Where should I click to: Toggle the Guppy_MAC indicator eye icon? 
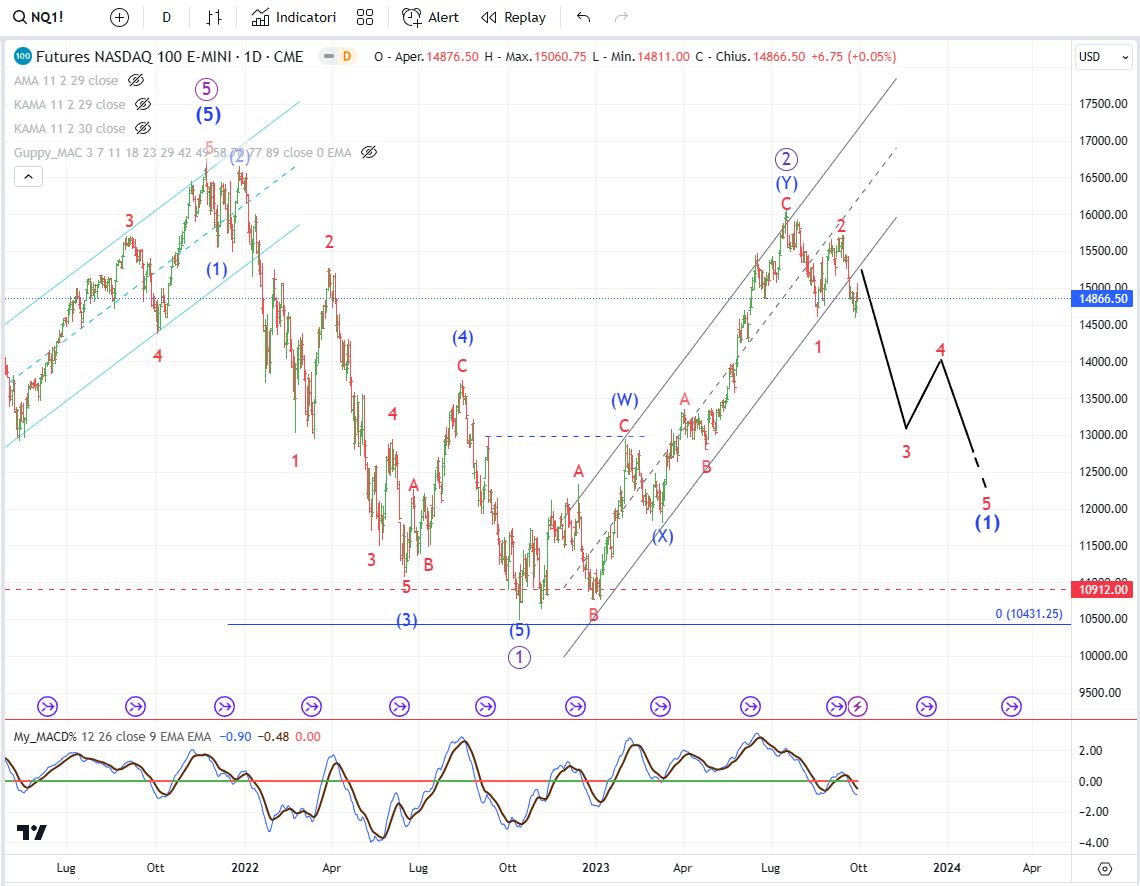pos(369,153)
